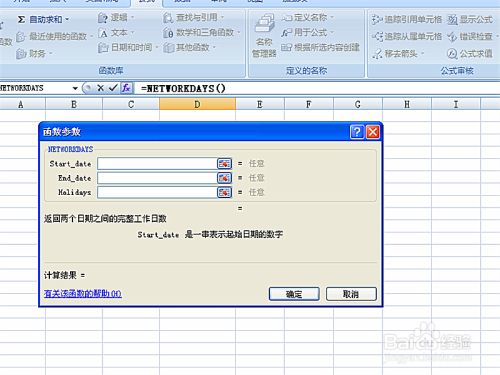
Task: Expand the Text (文本) dropdown arrow
Action: point(132,33)
